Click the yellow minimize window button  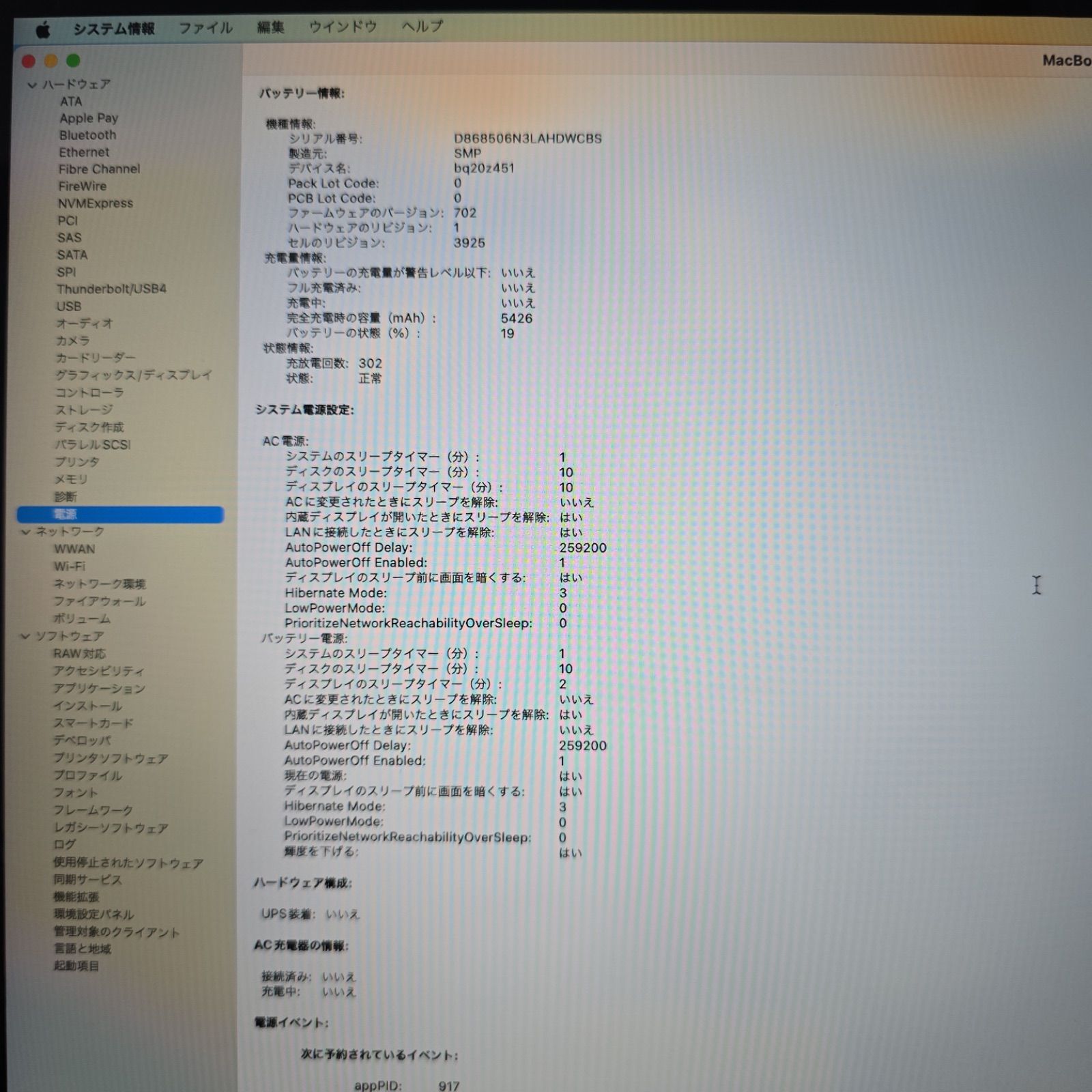[x=51, y=61]
